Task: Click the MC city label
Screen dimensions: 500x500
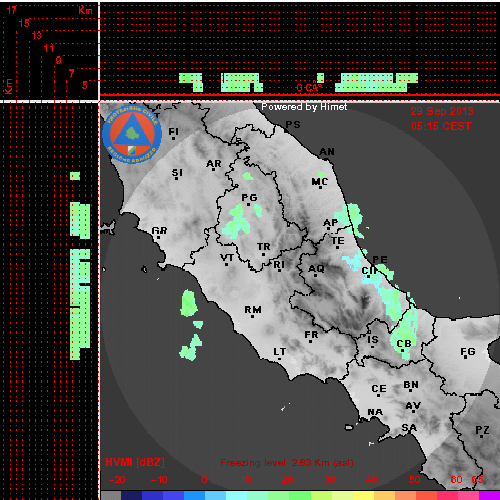Action: coord(320,182)
